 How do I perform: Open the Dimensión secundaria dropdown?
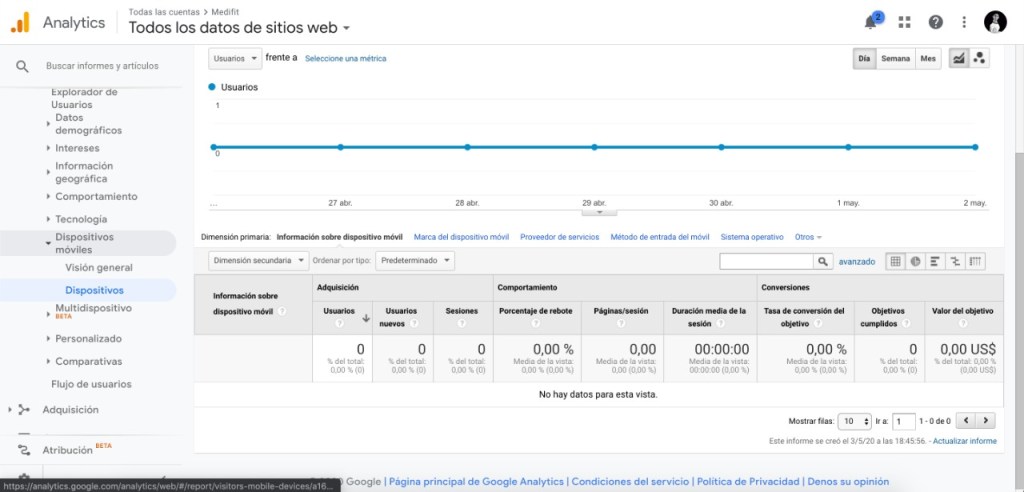pos(259,260)
